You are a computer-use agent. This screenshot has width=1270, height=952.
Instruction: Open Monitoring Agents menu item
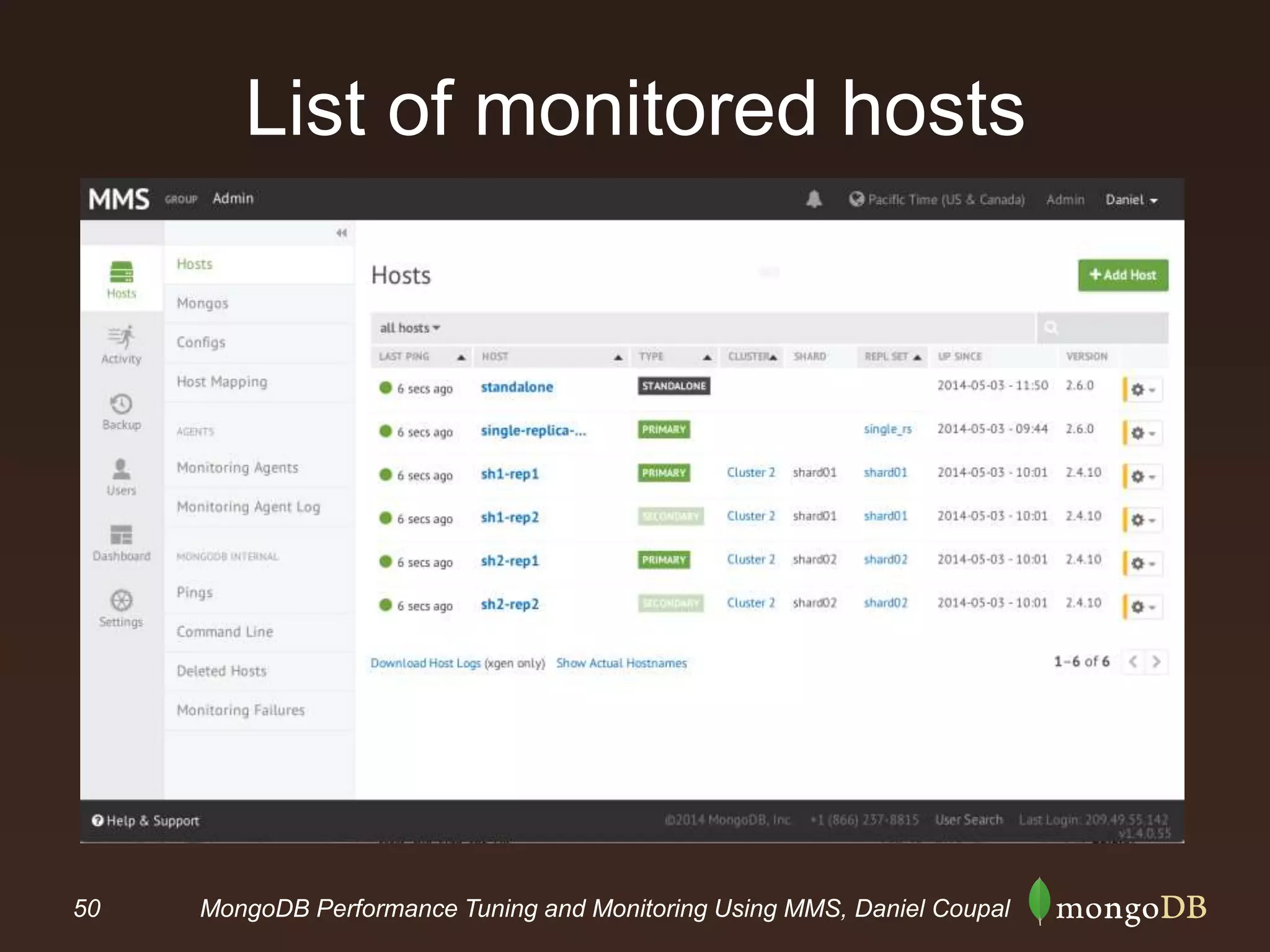(x=259, y=467)
